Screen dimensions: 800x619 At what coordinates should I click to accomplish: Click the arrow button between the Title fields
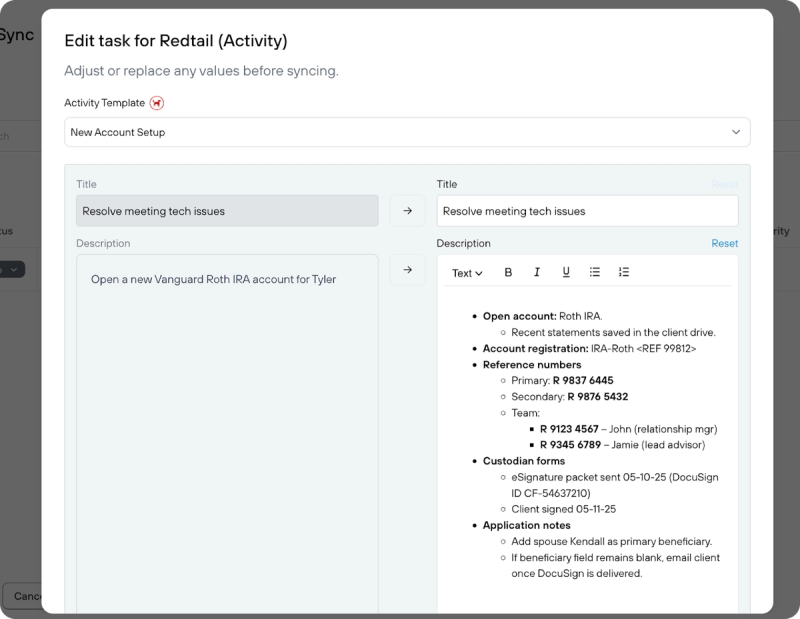tap(407, 211)
